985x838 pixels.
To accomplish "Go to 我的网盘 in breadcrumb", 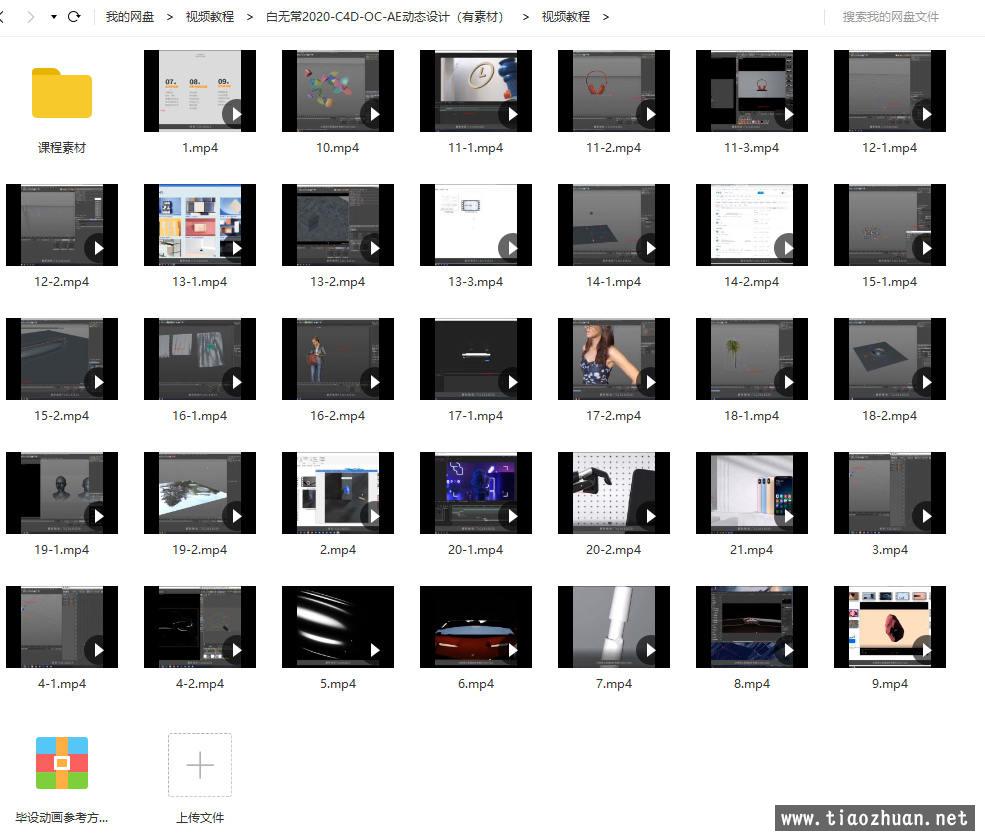I will pos(130,17).
